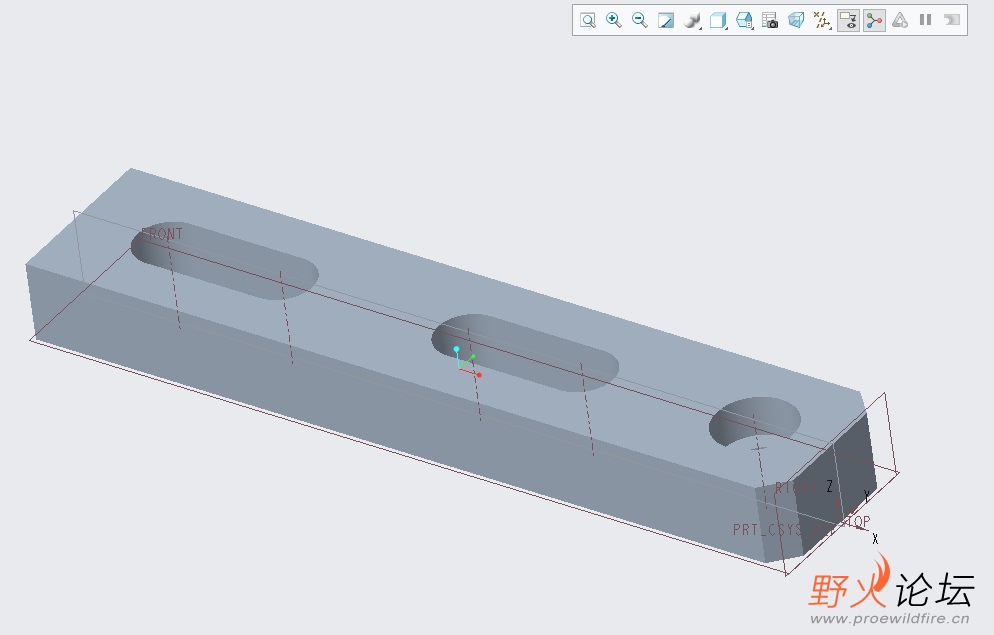Click the spin center triad on model
Screen dimensions: 994x635
tap(467, 362)
